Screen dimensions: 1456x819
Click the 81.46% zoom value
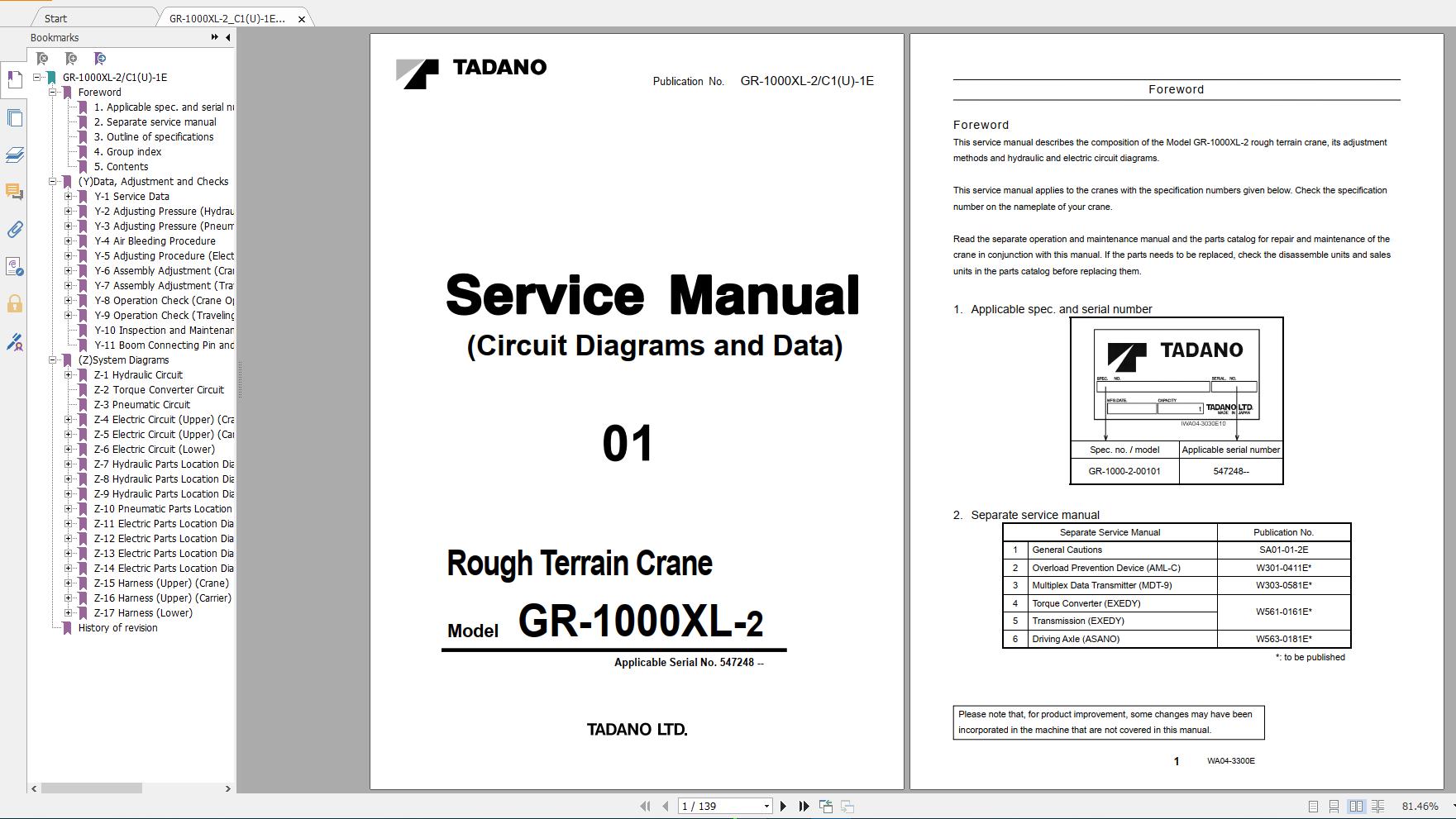pos(1420,807)
